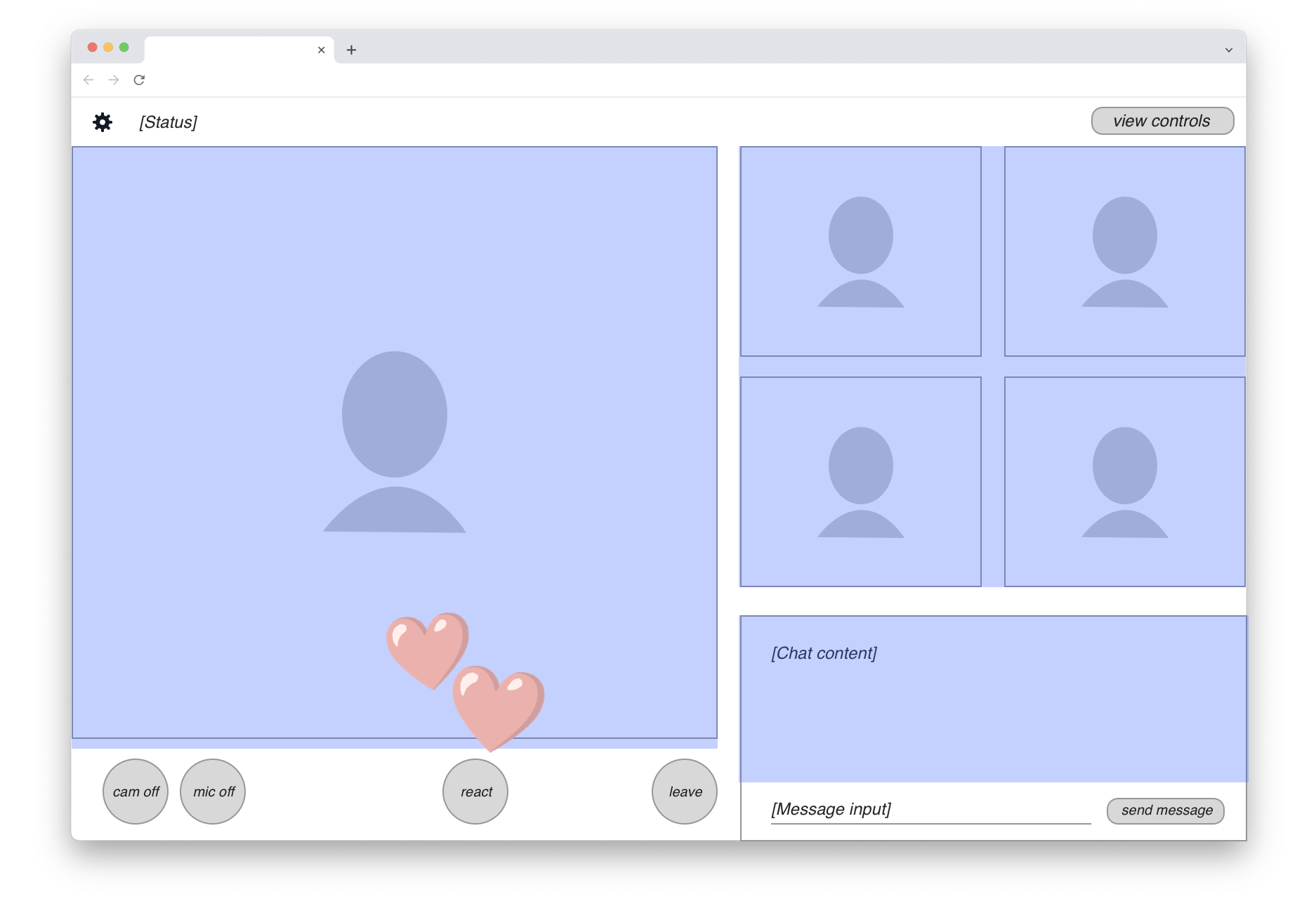The height and width of the screenshot is (899, 1316).
Task: Open a new tab with the plus icon
Action: point(351,50)
